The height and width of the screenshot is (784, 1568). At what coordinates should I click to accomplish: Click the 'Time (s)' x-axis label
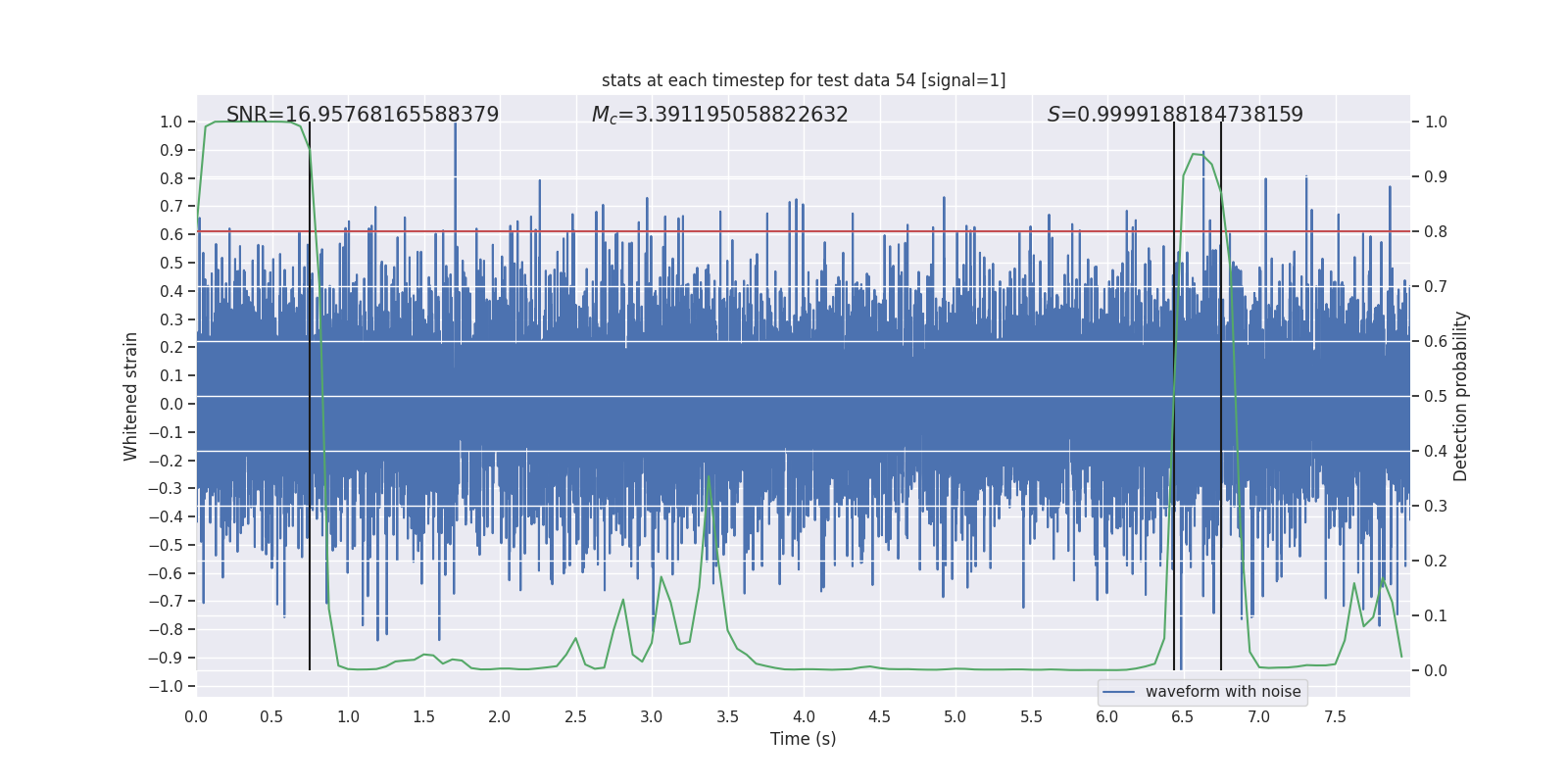pos(804,739)
